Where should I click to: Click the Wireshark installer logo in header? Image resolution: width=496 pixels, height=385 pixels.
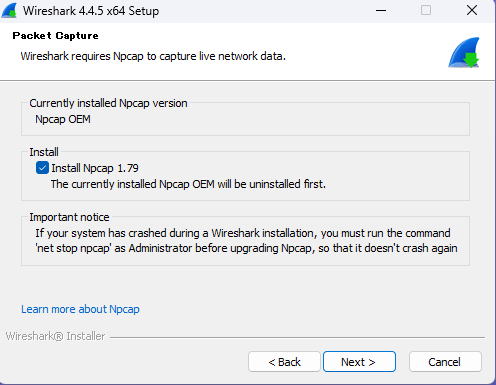pos(464,53)
